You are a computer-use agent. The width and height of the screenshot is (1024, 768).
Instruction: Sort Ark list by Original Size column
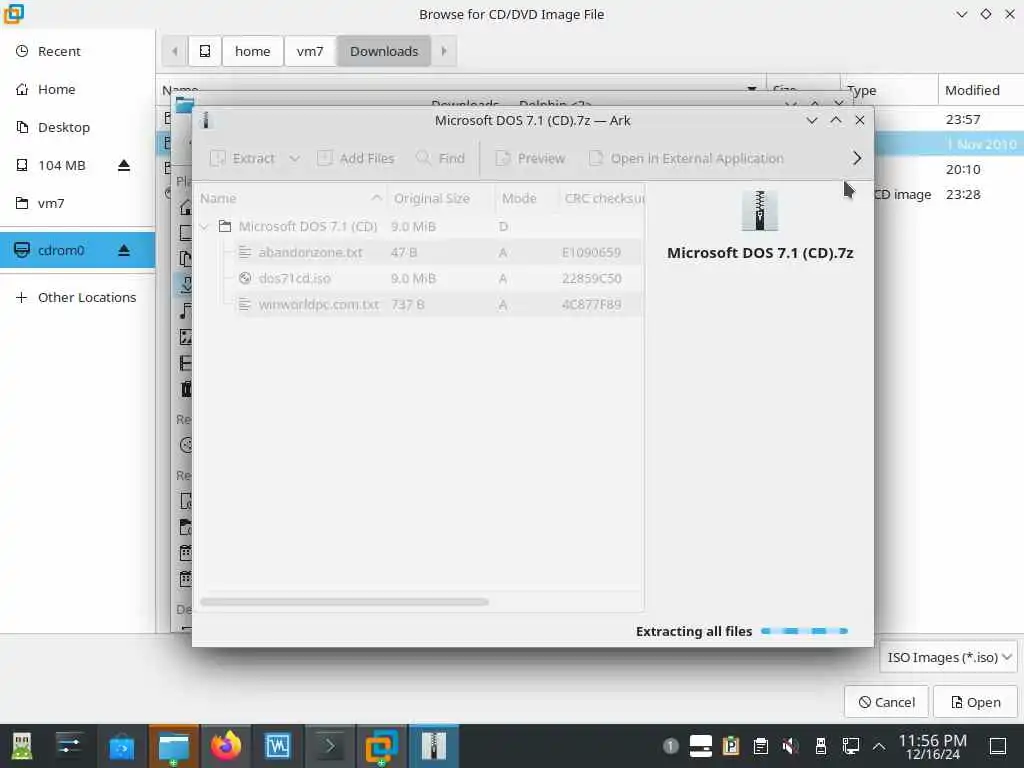point(441,198)
